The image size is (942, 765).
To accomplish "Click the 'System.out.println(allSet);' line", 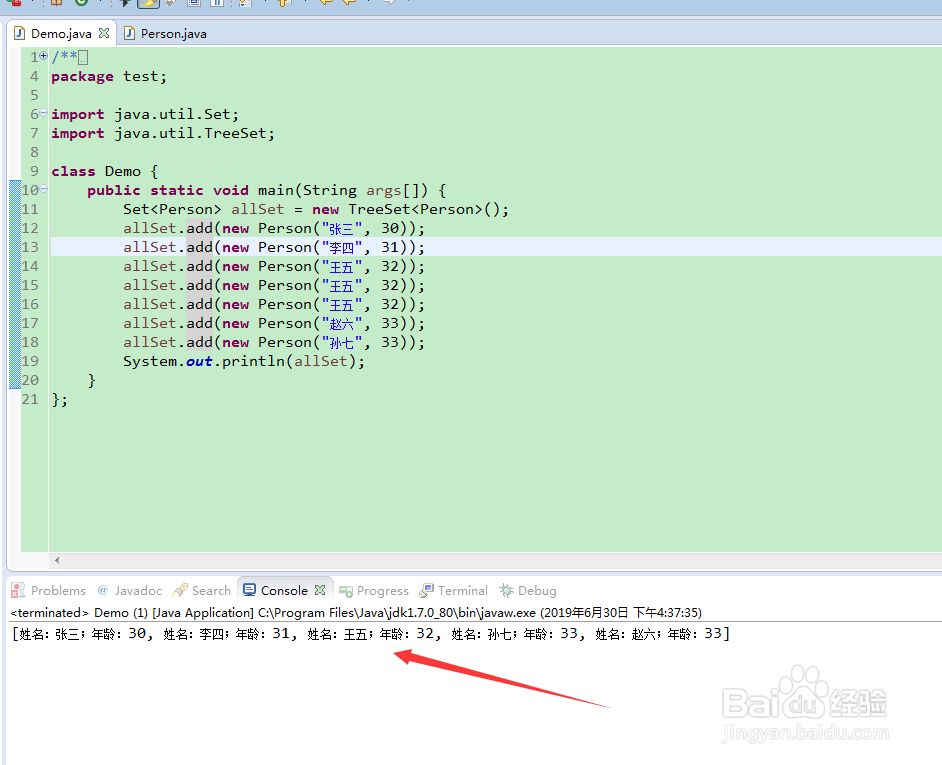I will tap(244, 361).
